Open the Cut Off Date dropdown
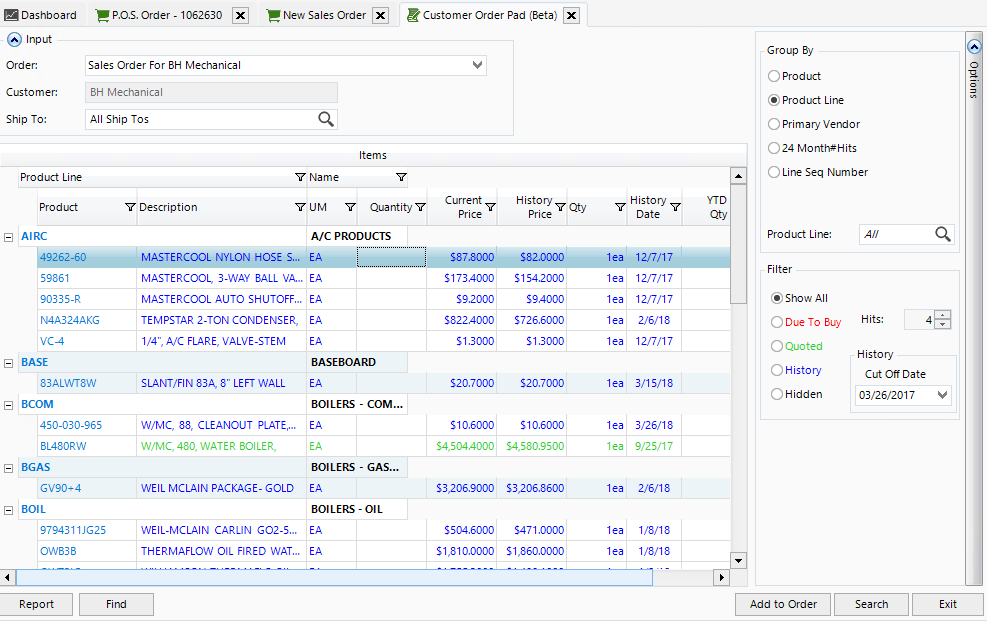 click(943, 395)
